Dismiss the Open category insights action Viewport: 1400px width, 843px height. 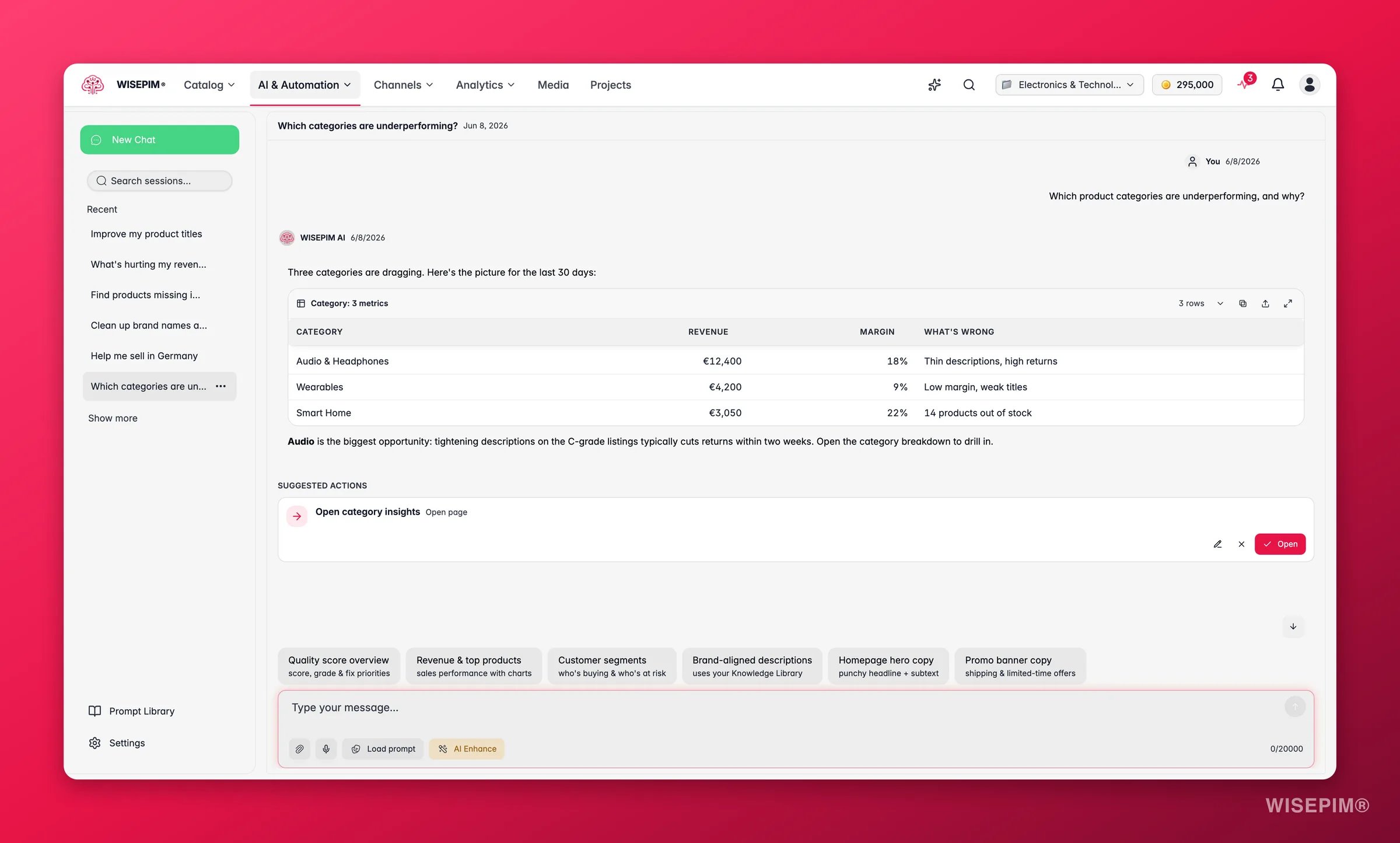tap(1241, 544)
